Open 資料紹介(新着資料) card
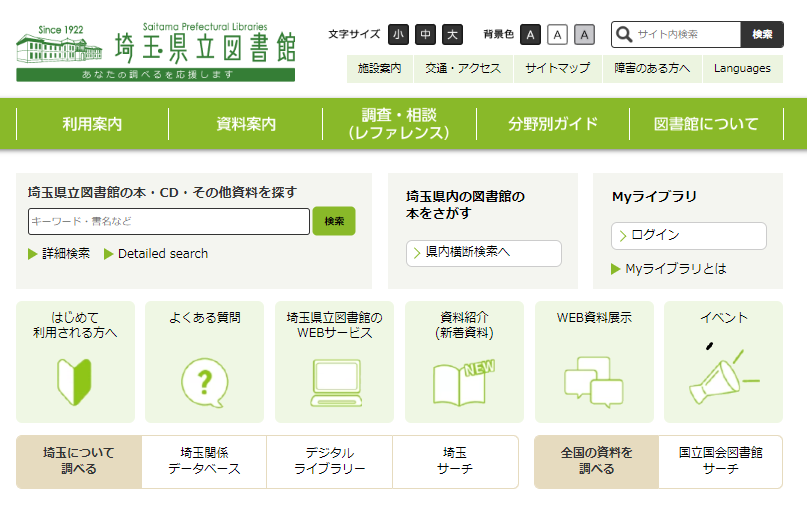The image size is (807, 506). pos(464,362)
